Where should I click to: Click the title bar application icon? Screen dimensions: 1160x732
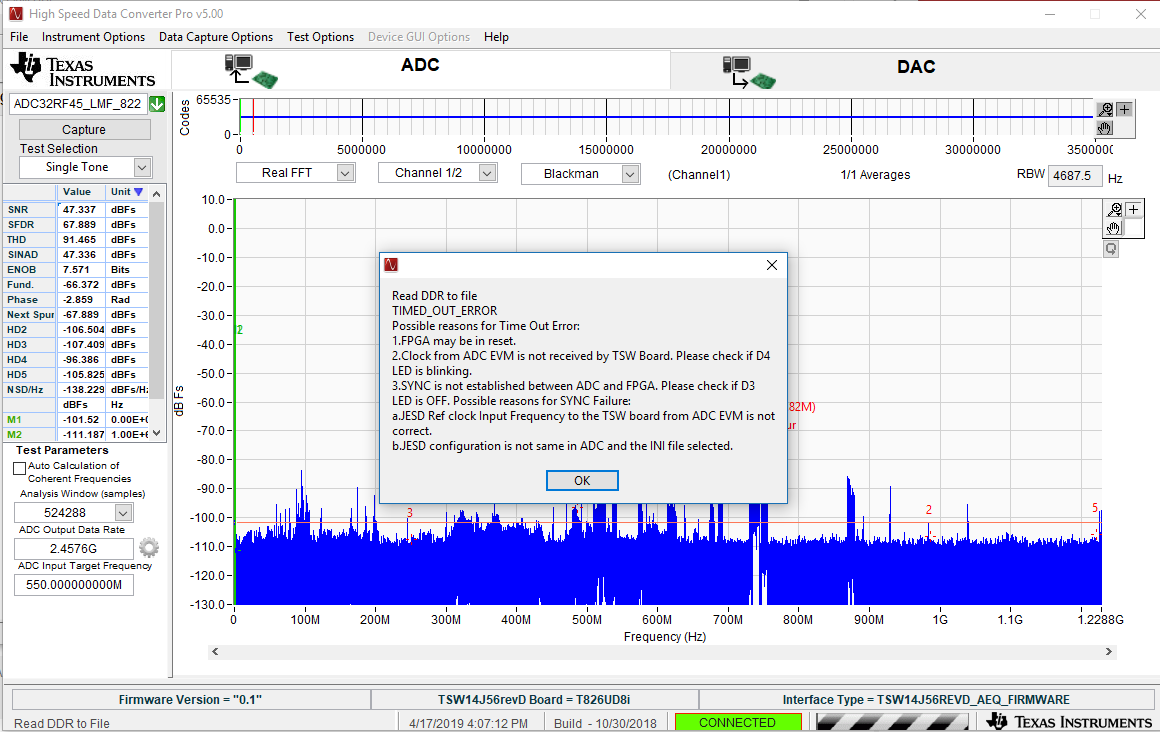tap(16, 14)
